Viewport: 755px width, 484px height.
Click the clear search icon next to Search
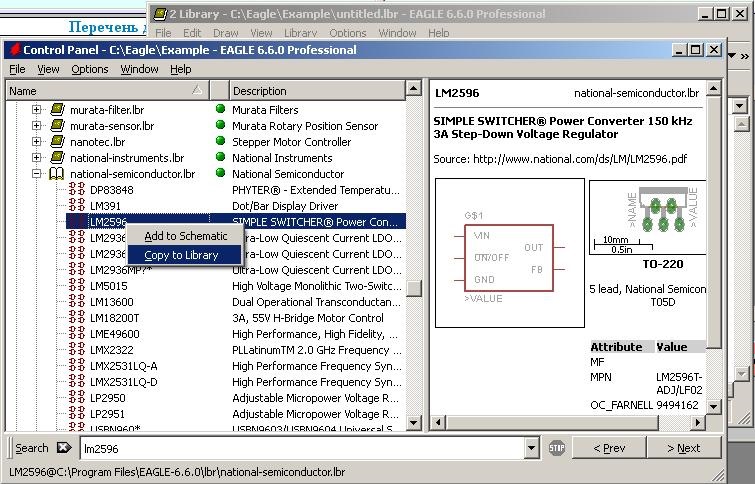coord(64,448)
